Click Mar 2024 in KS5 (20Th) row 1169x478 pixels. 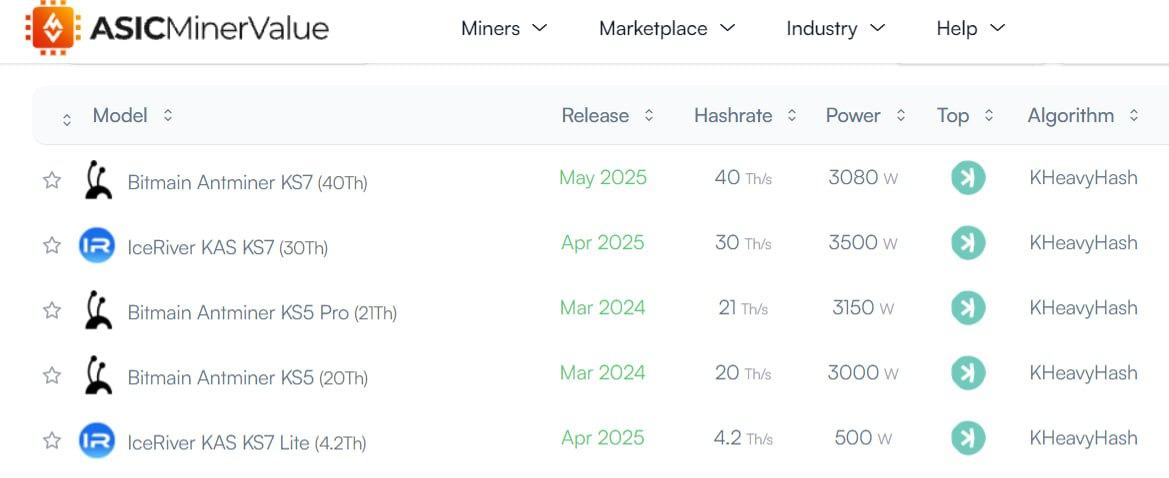click(x=603, y=372)
